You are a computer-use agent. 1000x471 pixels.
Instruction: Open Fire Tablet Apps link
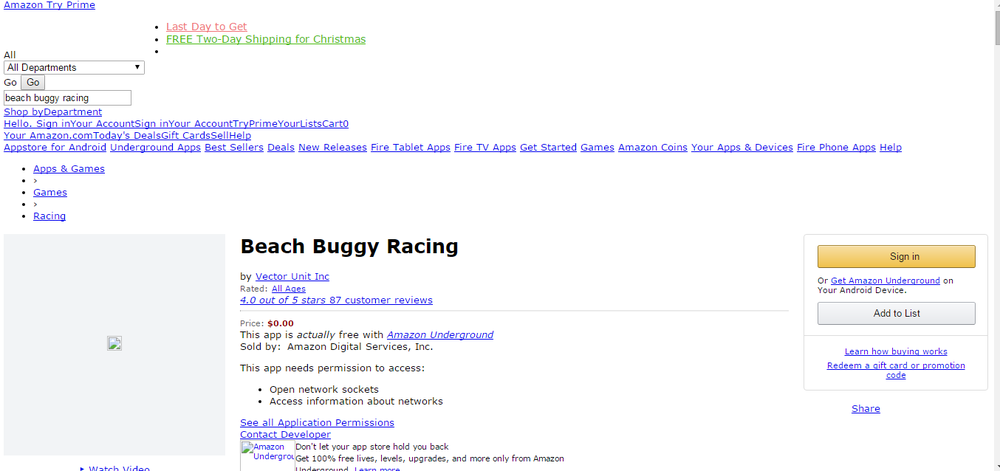click(411, 147)
